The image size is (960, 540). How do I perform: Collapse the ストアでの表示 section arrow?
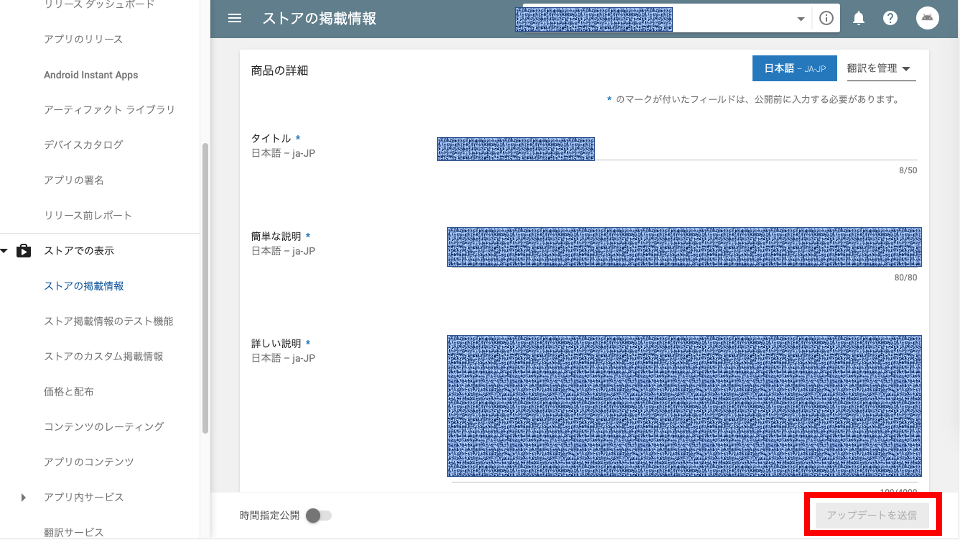(4, 251)
